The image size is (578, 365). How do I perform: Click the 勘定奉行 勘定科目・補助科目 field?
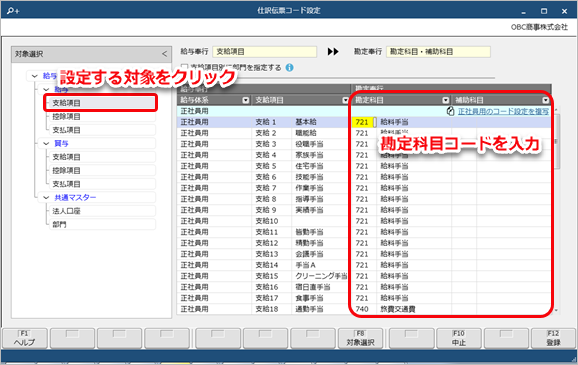click(x=438, y=52)
